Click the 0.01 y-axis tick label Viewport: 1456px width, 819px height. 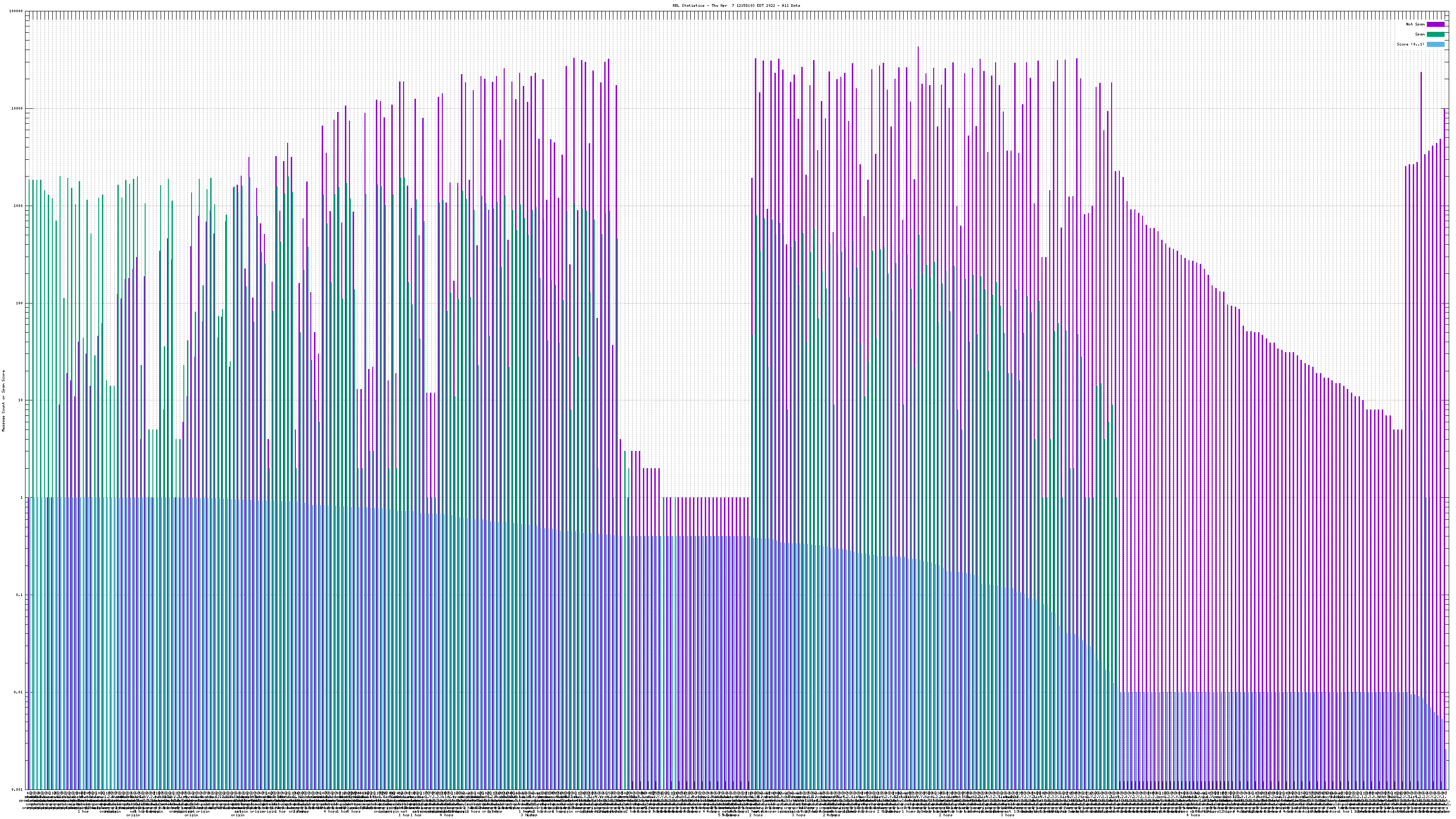coord(18,692)
